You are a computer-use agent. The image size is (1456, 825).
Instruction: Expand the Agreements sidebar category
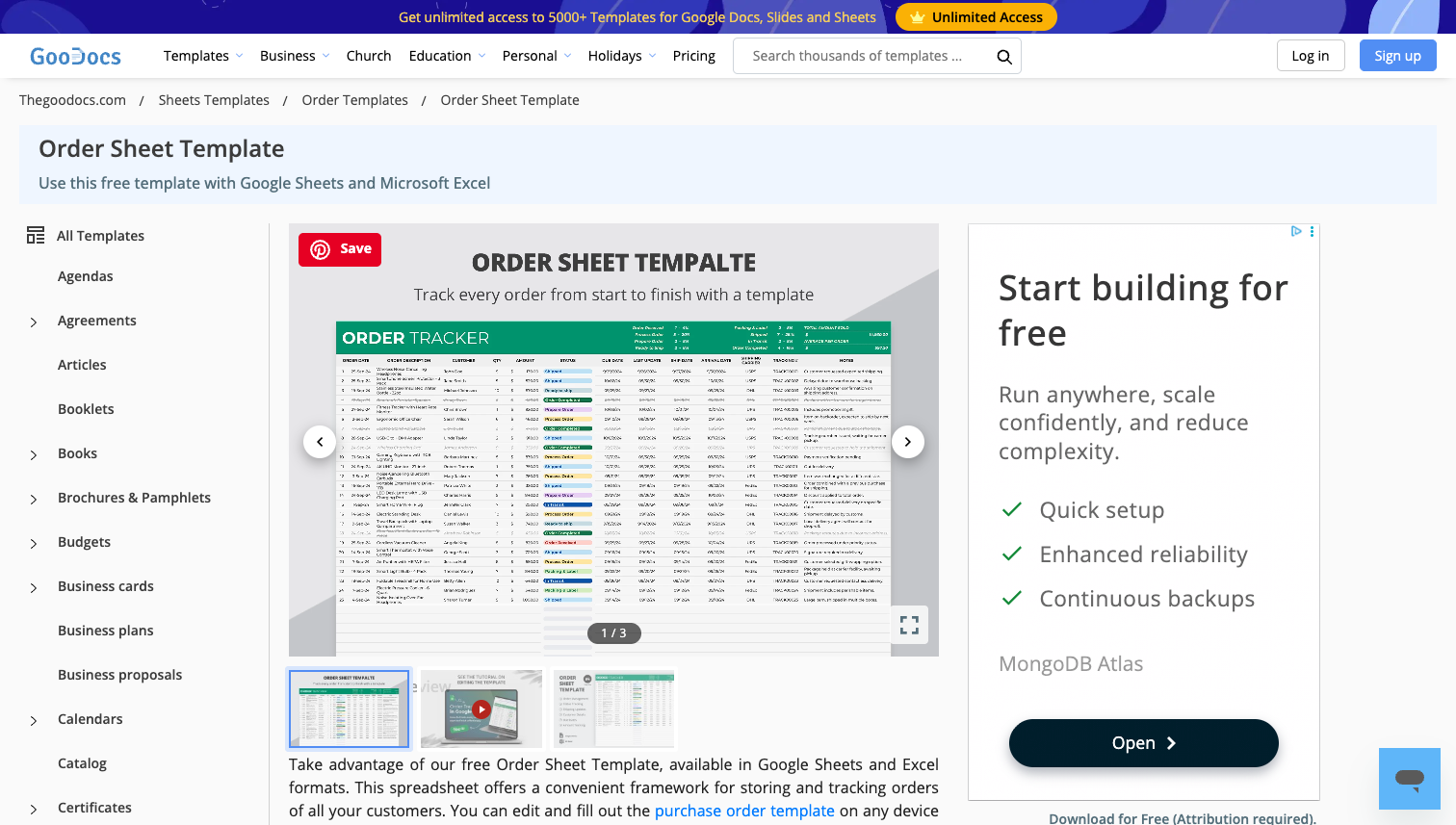click(x=32, y=321)
